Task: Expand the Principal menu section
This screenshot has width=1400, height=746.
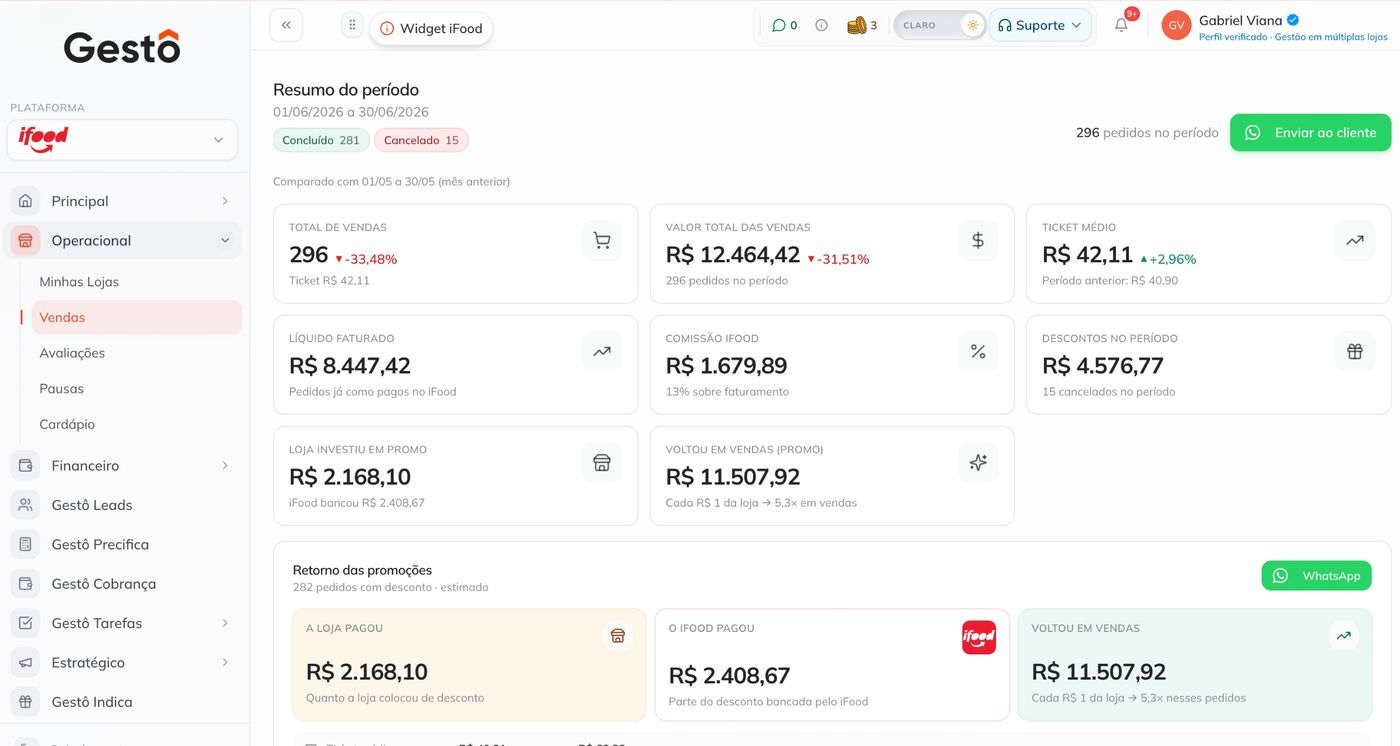Action: (122, 201)
